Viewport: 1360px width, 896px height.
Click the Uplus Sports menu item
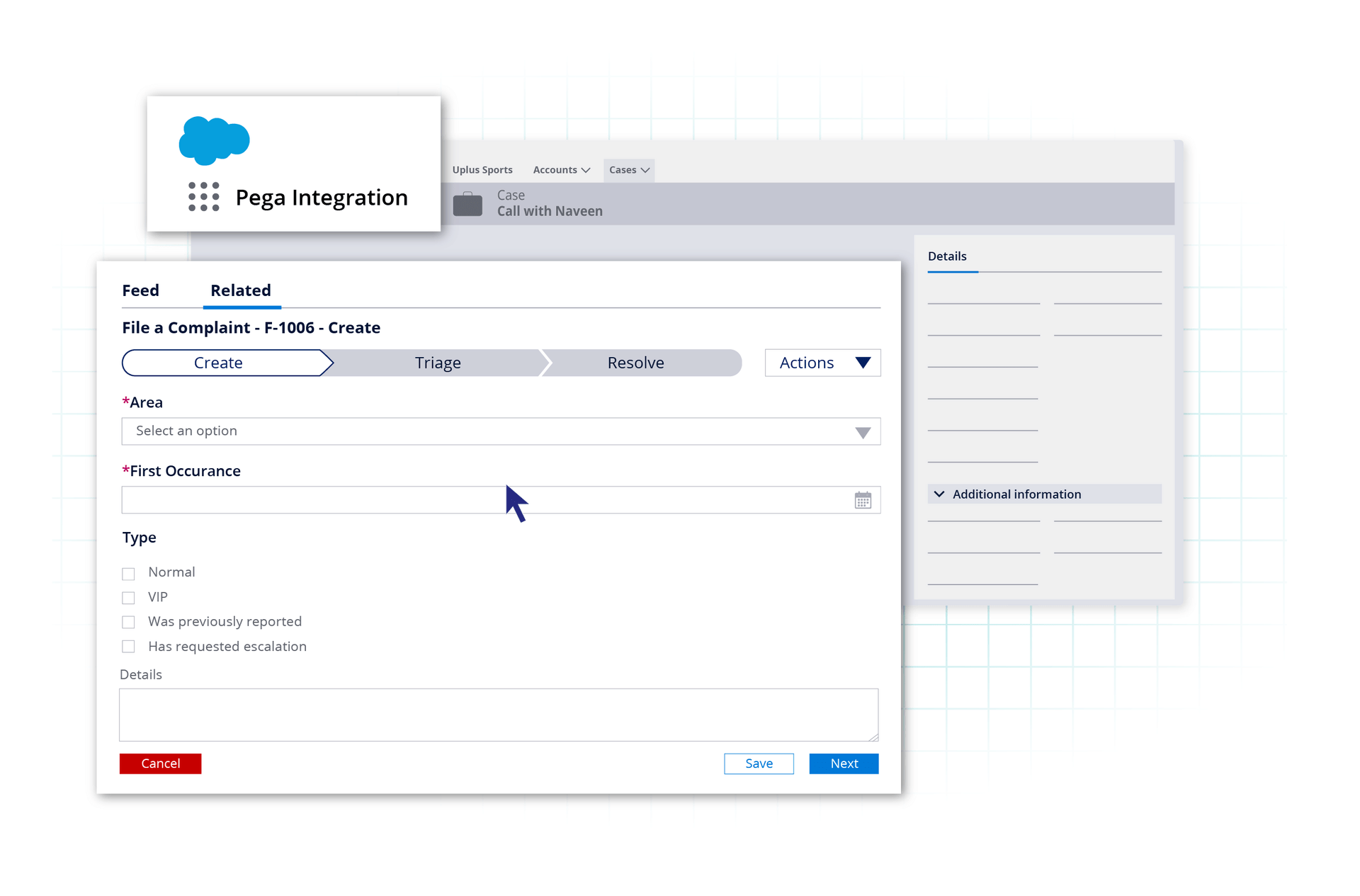482,169
